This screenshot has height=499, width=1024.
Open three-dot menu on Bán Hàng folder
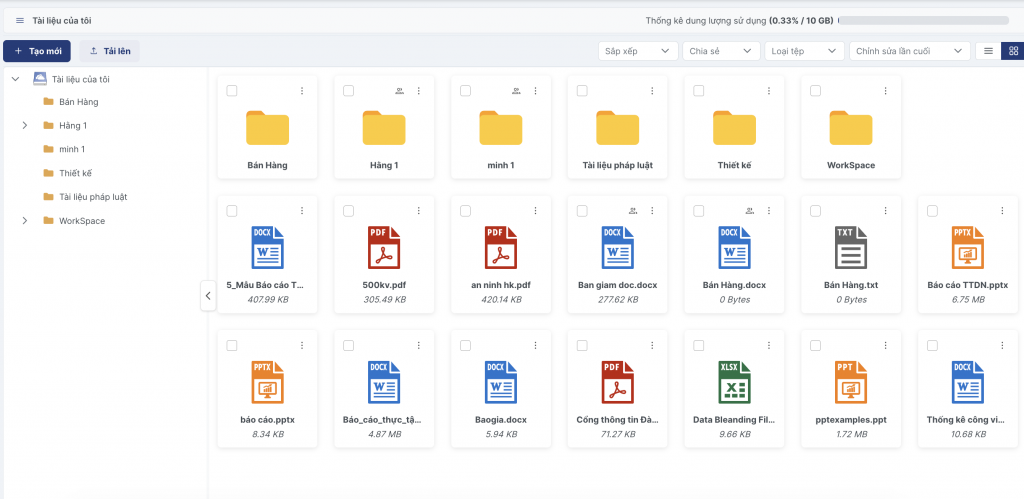301,91
